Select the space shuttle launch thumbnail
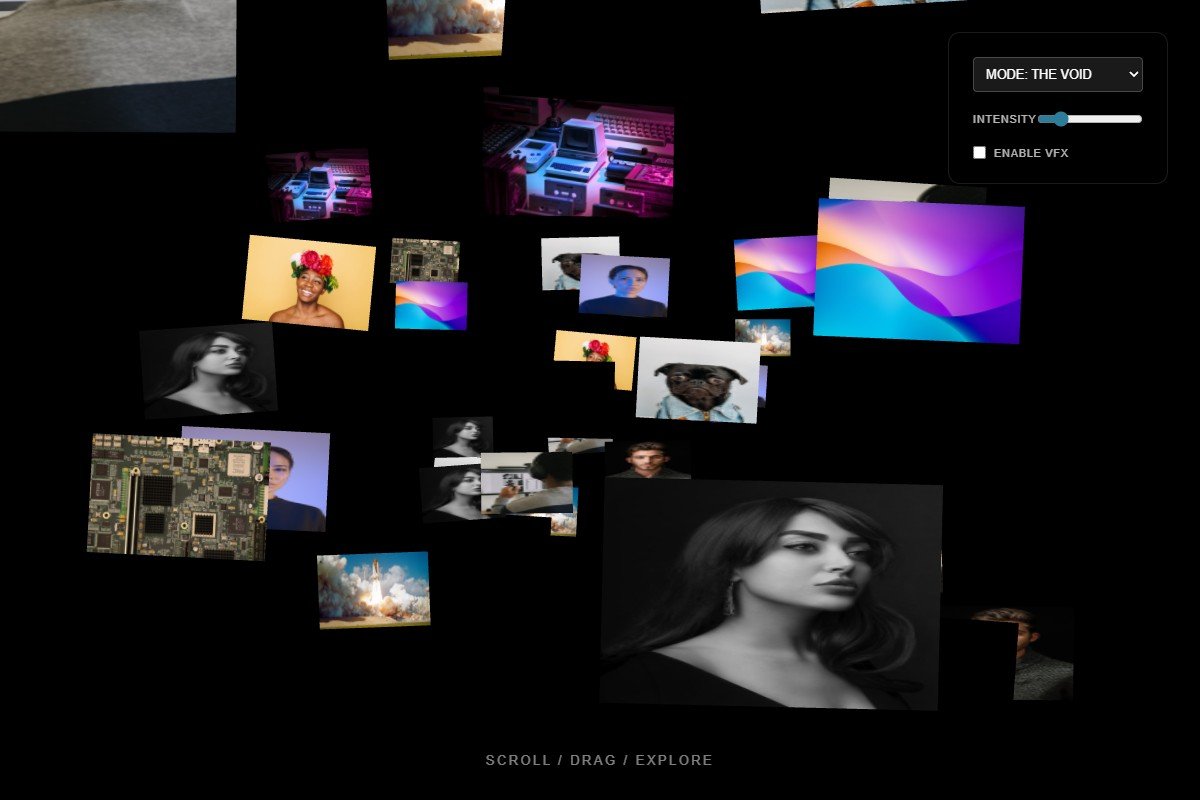Screen dimensions: 1200x800 (x=372, y=589)
